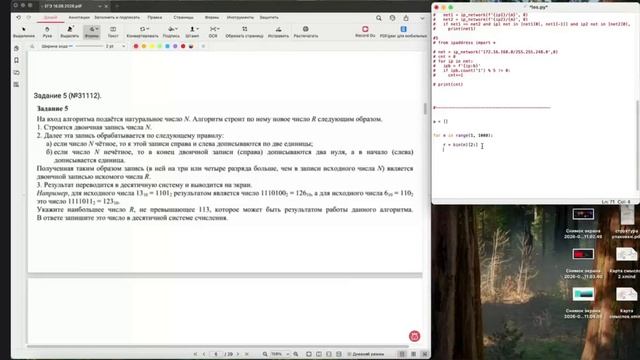Click the for loop line in code editor
Image resolution: width=640 pixels, height=360 pixels.
click(x=463, y=135)
